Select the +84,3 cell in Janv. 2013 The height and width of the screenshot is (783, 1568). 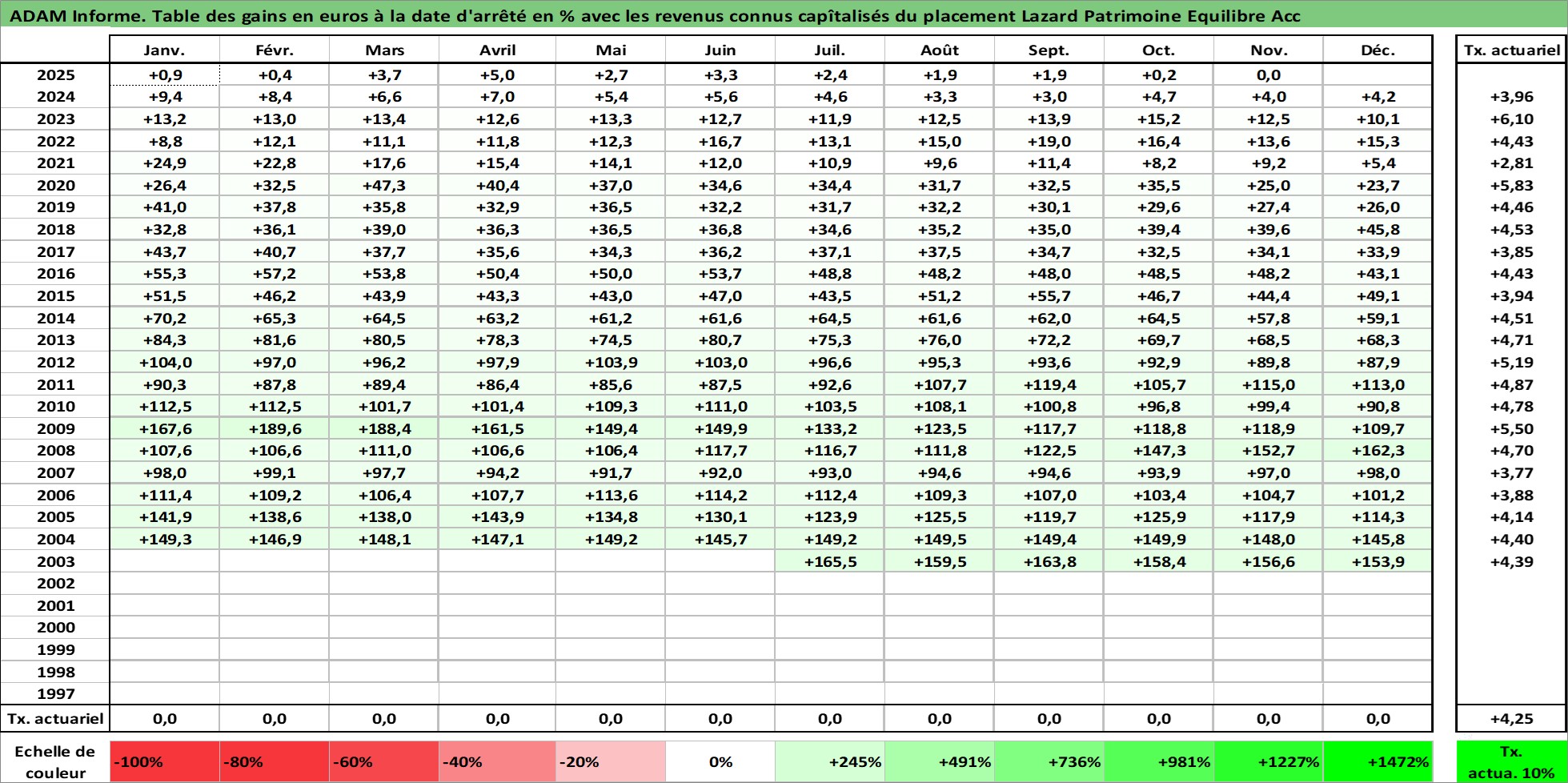pos(164,339)
